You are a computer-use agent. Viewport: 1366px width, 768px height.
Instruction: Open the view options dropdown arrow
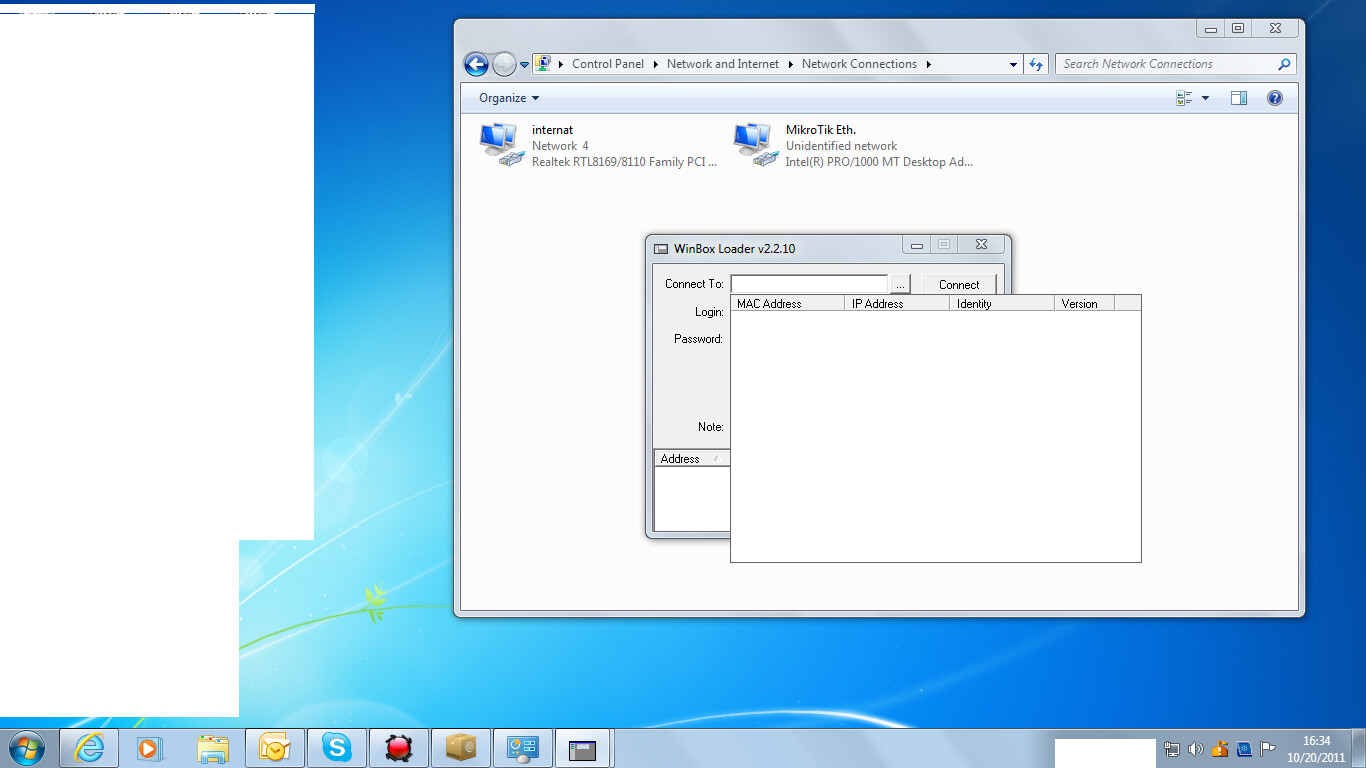pyautogui.click(x=1205, y=98)
